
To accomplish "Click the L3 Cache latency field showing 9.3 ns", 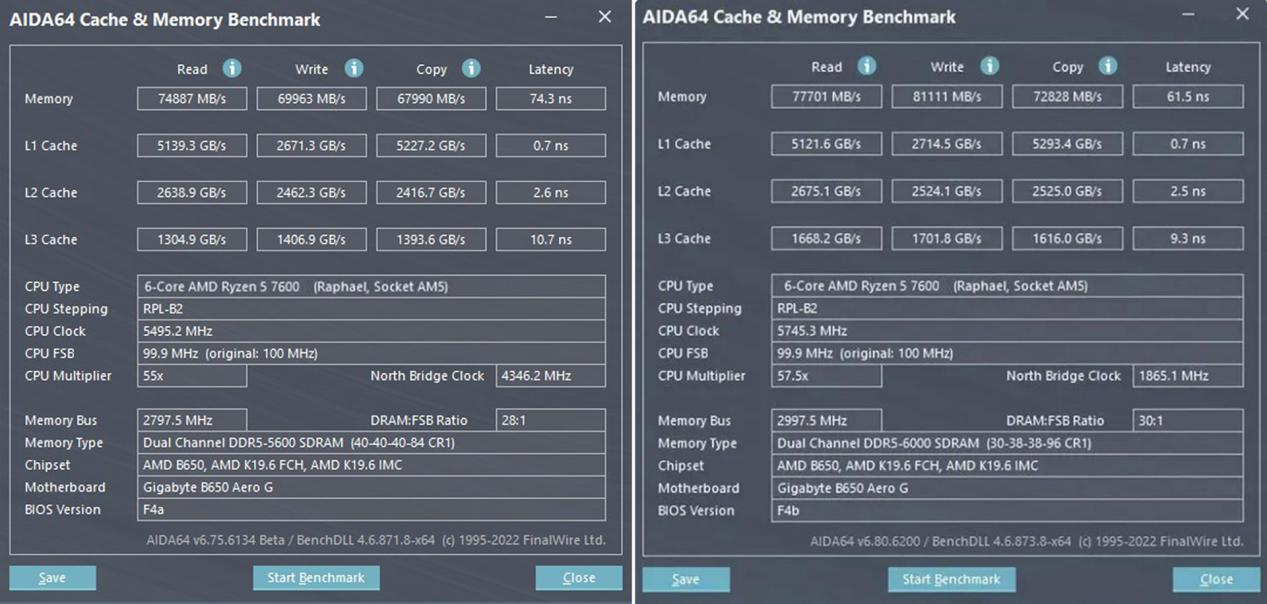I will [1187, 238].
